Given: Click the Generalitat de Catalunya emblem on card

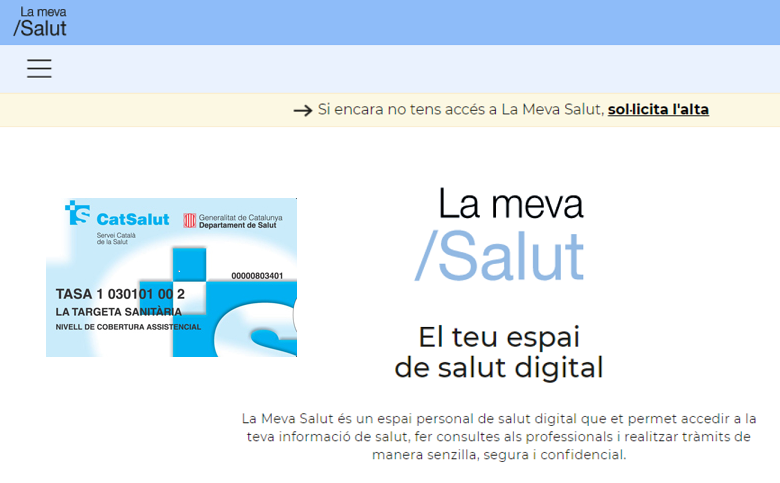Looking at the screenshot, I should tap(190, 220).
